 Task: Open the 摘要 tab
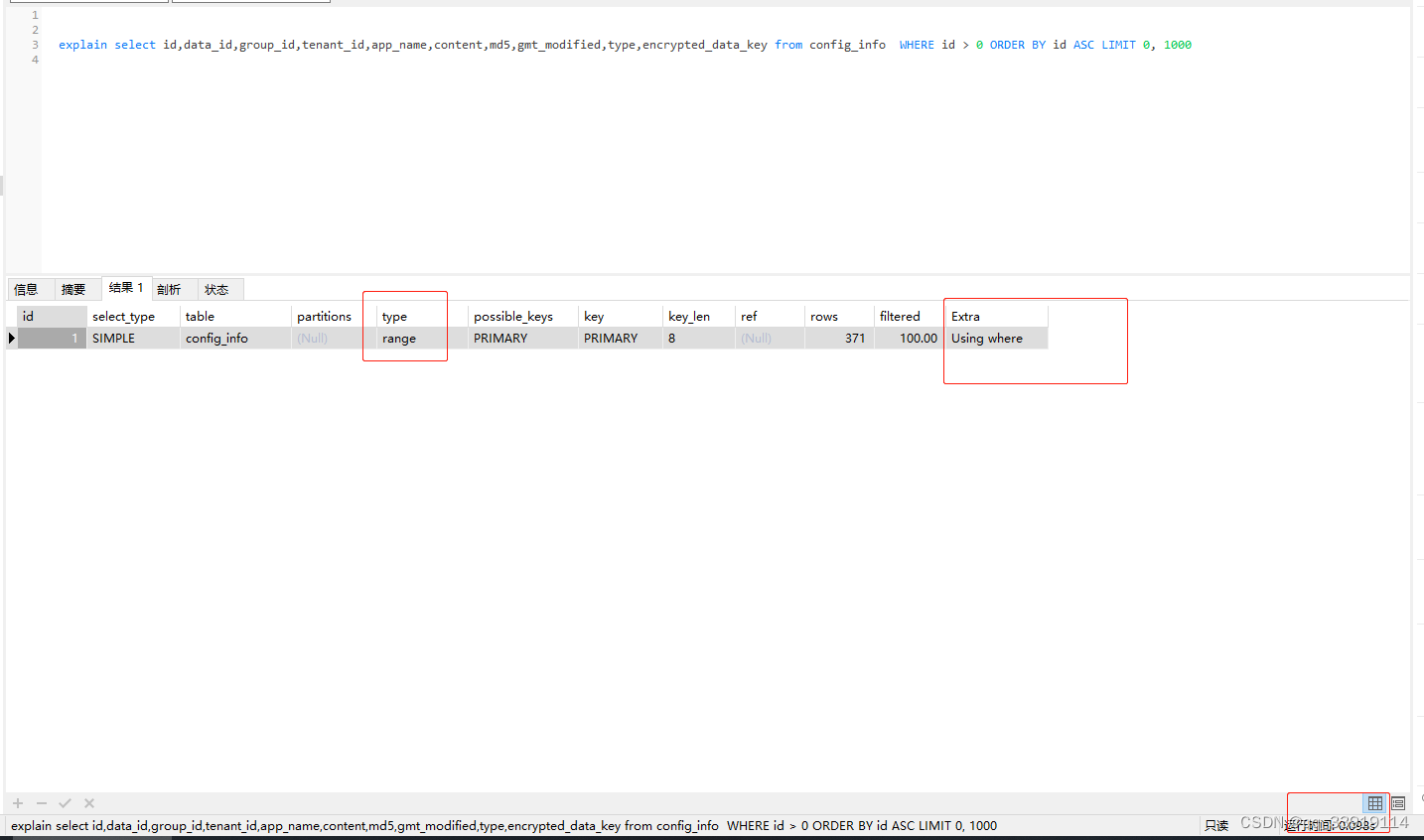point(75,288)
